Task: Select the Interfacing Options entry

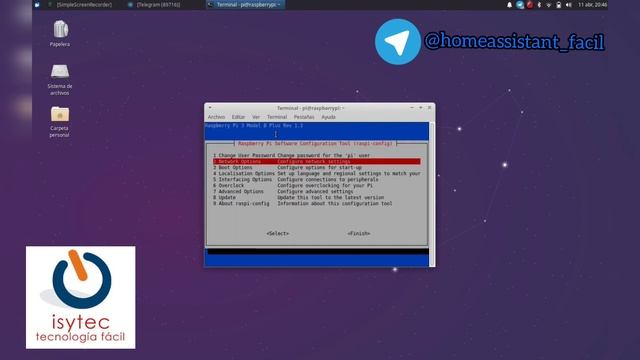Action: tap(316, 180)
